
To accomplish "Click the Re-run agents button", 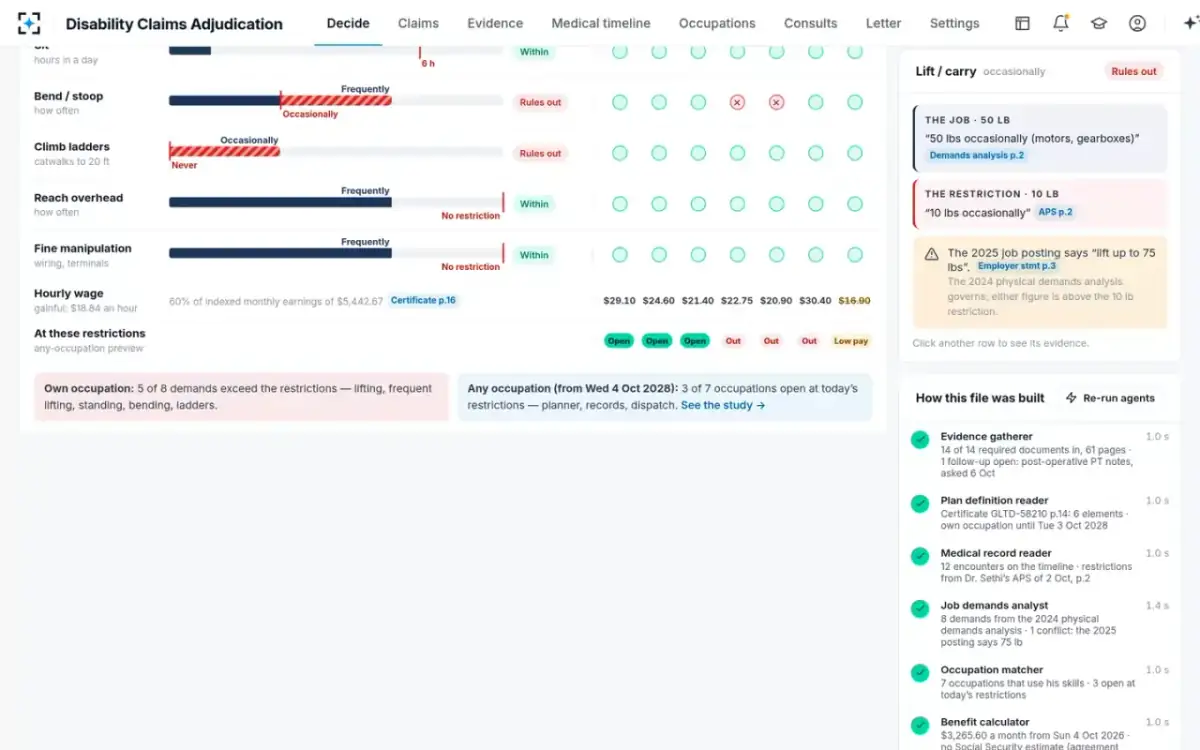I will pyautogui.click(x=1110, y=398).
